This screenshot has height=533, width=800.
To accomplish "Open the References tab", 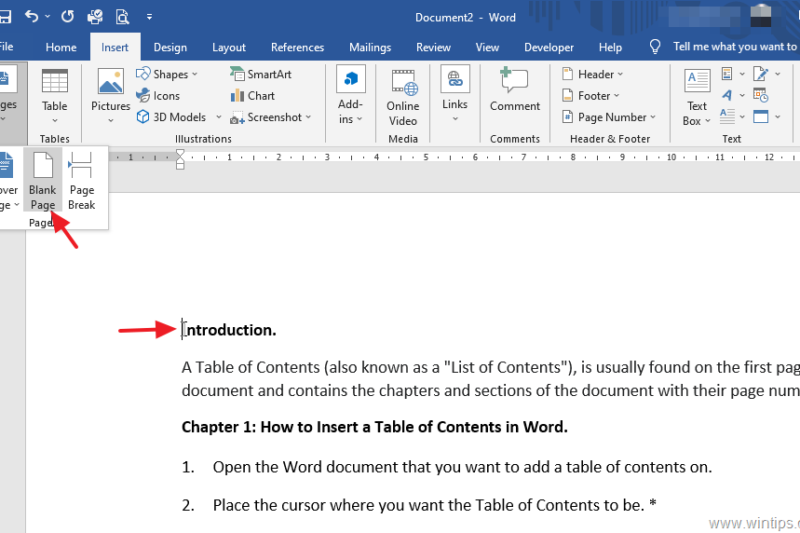I will 297,47.
